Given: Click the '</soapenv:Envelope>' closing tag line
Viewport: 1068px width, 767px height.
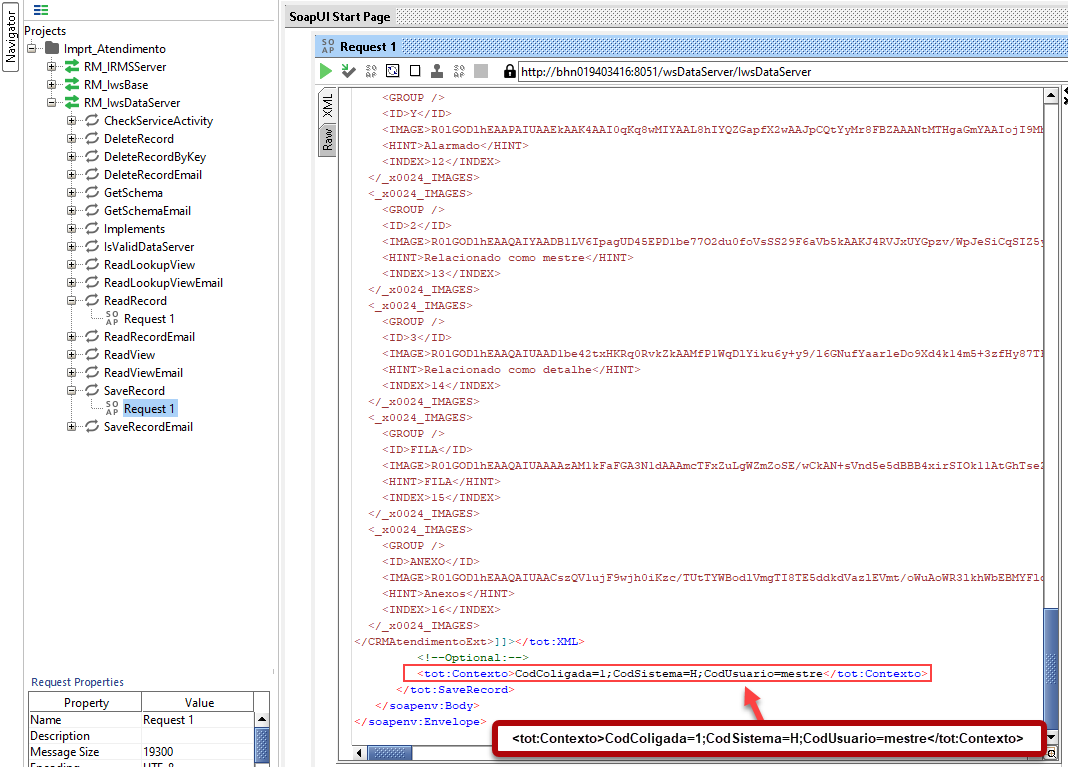Looking at the screenshot, I should pos(420,721).
